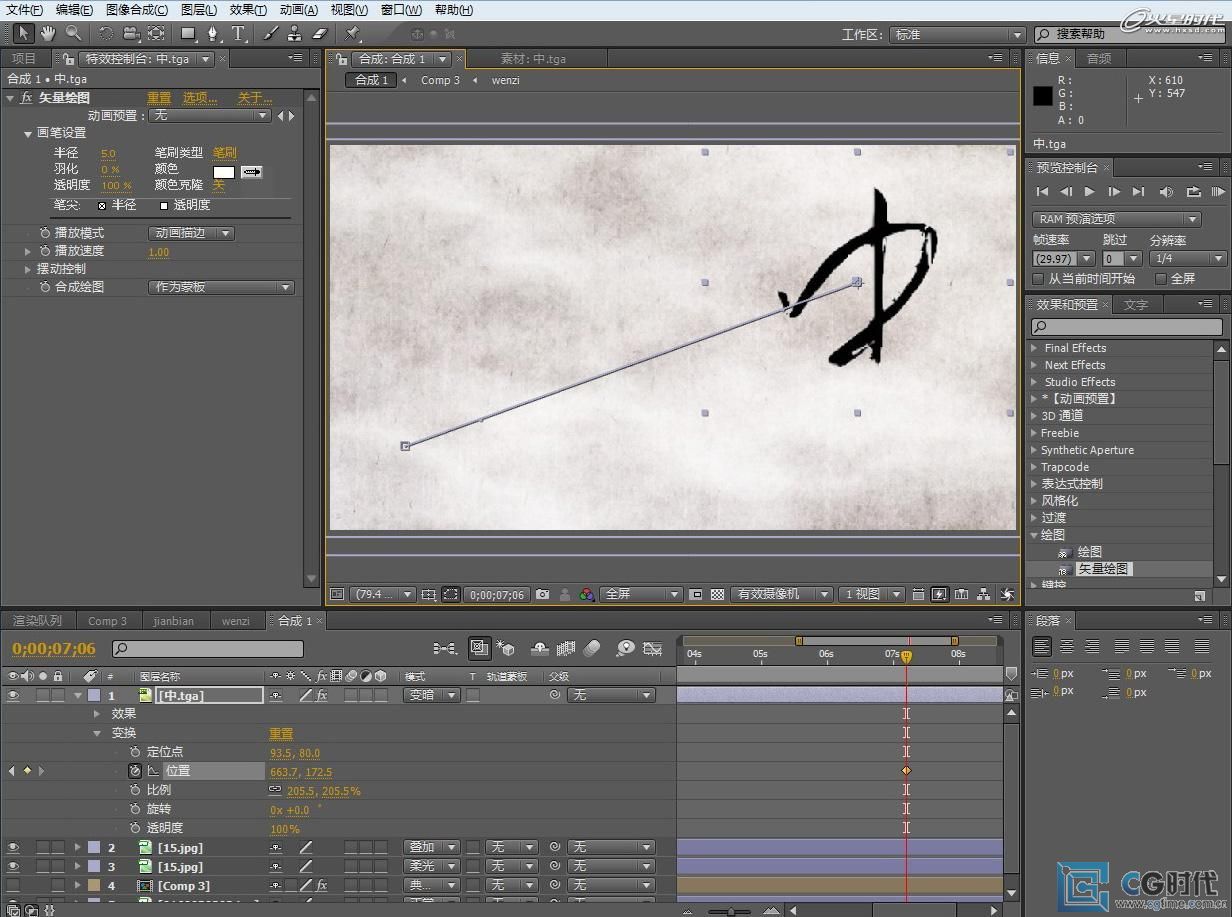Enable motion blur switch in timeline
1232x917 pixels.
[593, 649]
